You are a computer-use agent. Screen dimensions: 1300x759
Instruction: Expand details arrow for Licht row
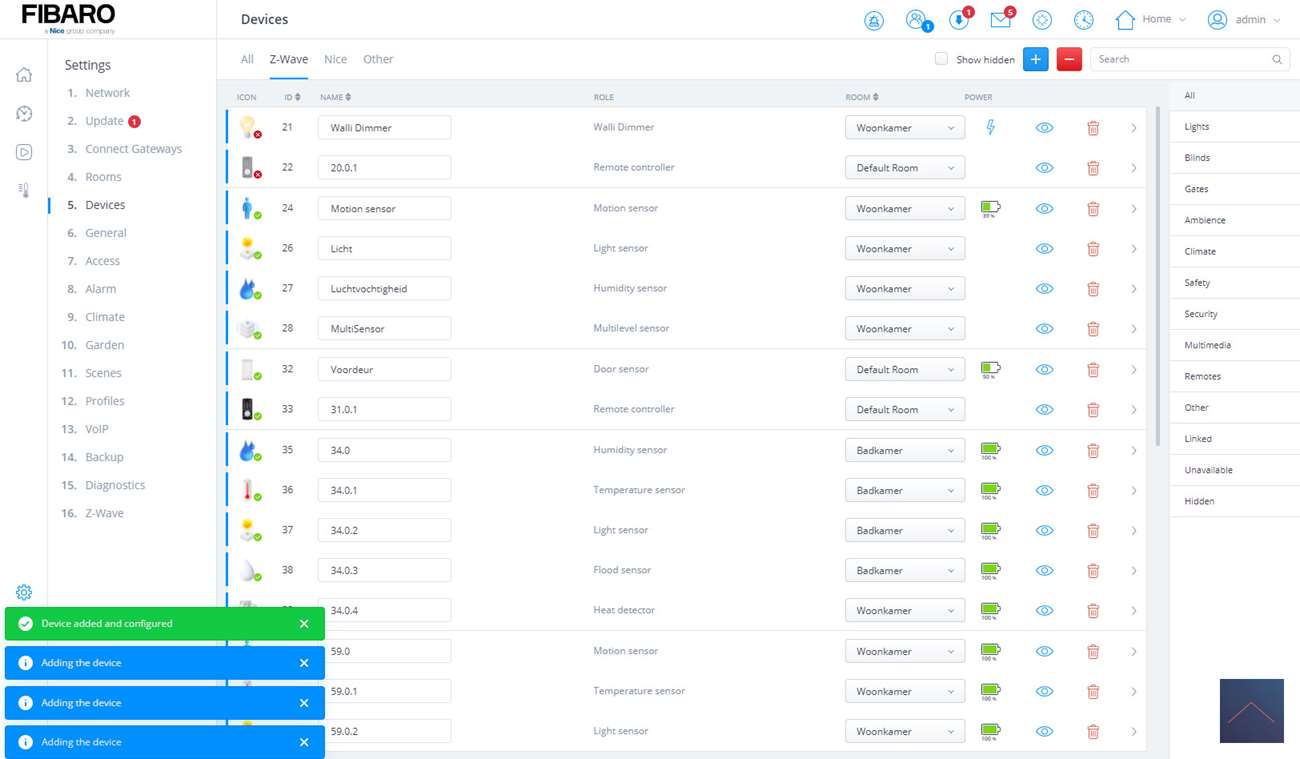tap(1134, 249)
